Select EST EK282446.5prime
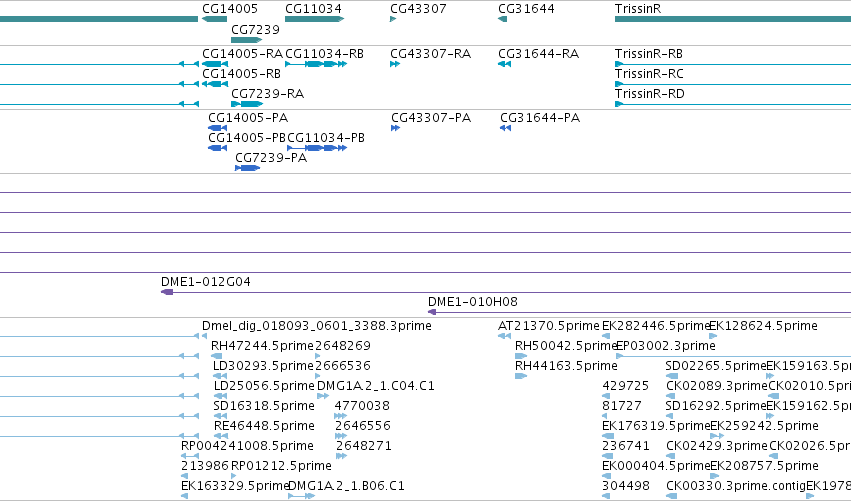Screen dimensions: 851x501 pos(656,326)
